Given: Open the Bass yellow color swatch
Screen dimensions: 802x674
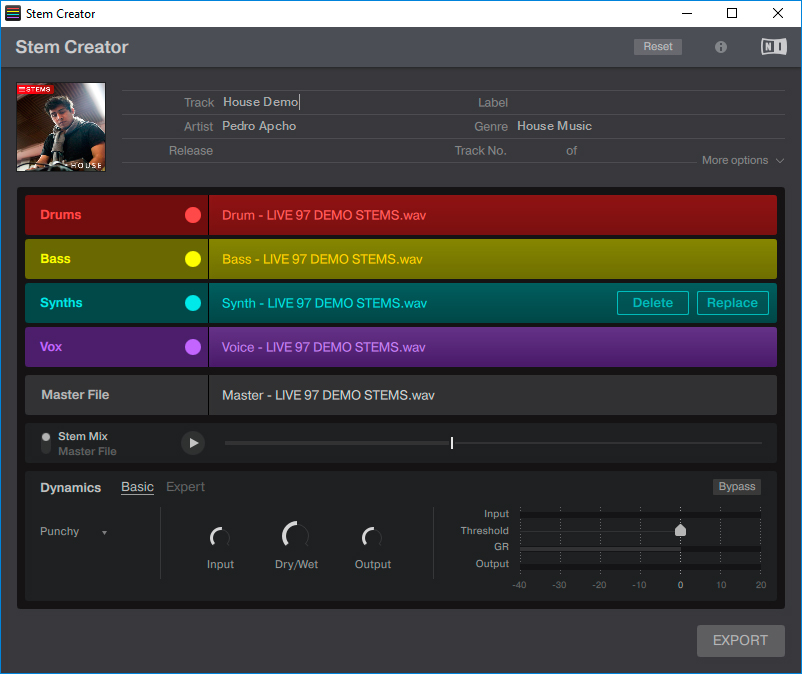Looking at the screenshot, I should pyautogui.click(x=193, y=259).
